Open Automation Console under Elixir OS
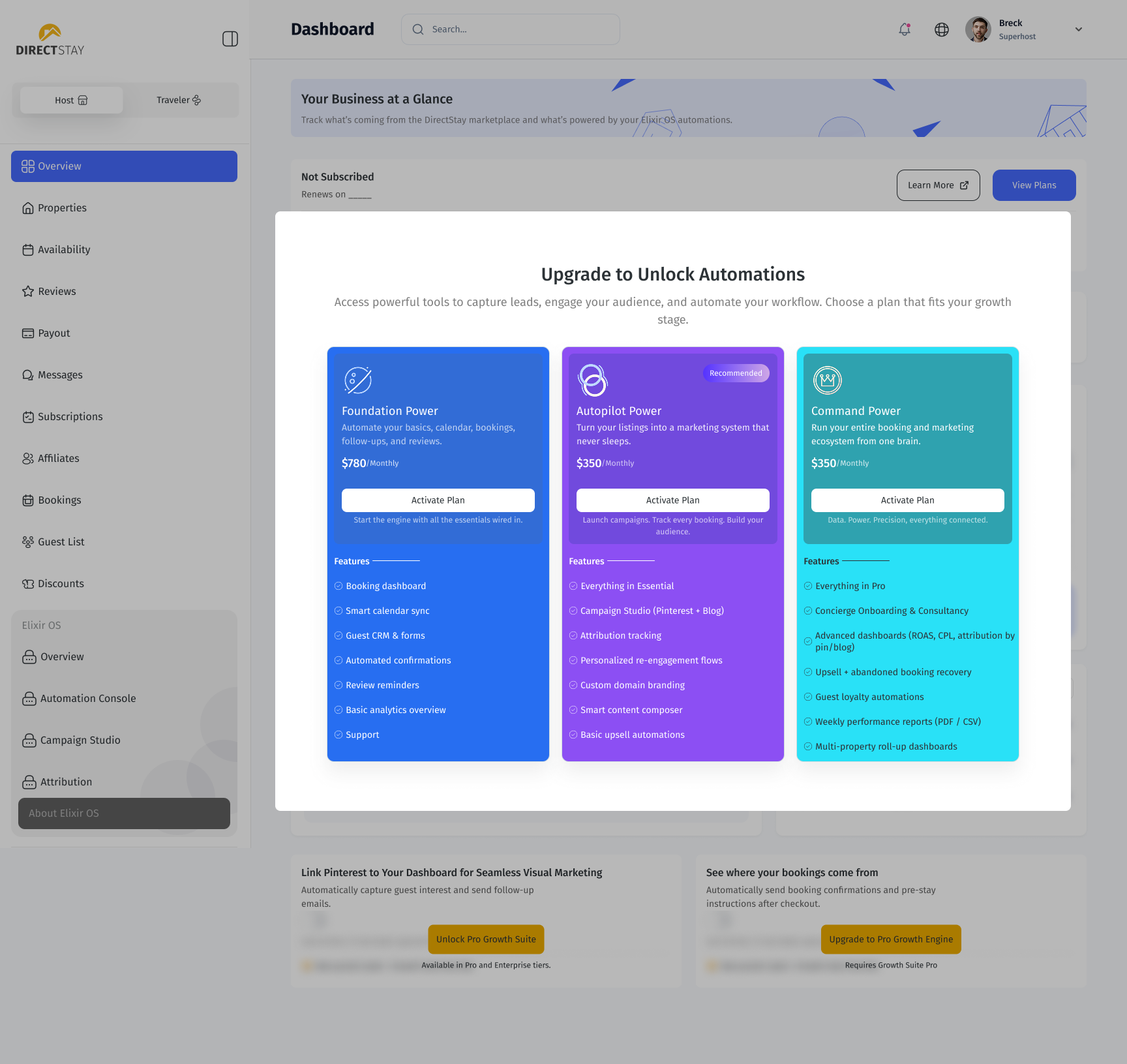The image size is (1127, 1064). pyautogui.click(x=87, y=699)
